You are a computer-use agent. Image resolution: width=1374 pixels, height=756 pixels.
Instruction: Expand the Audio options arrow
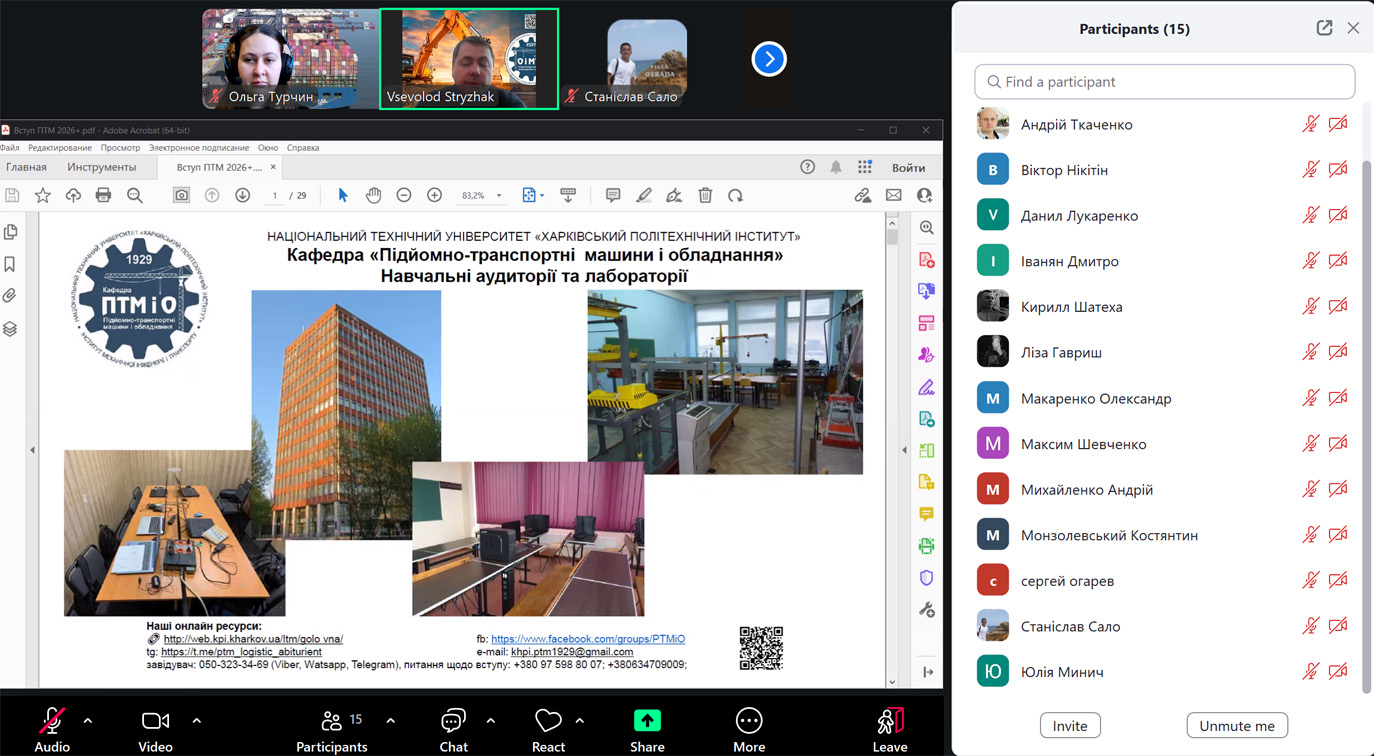pos(88,720)
